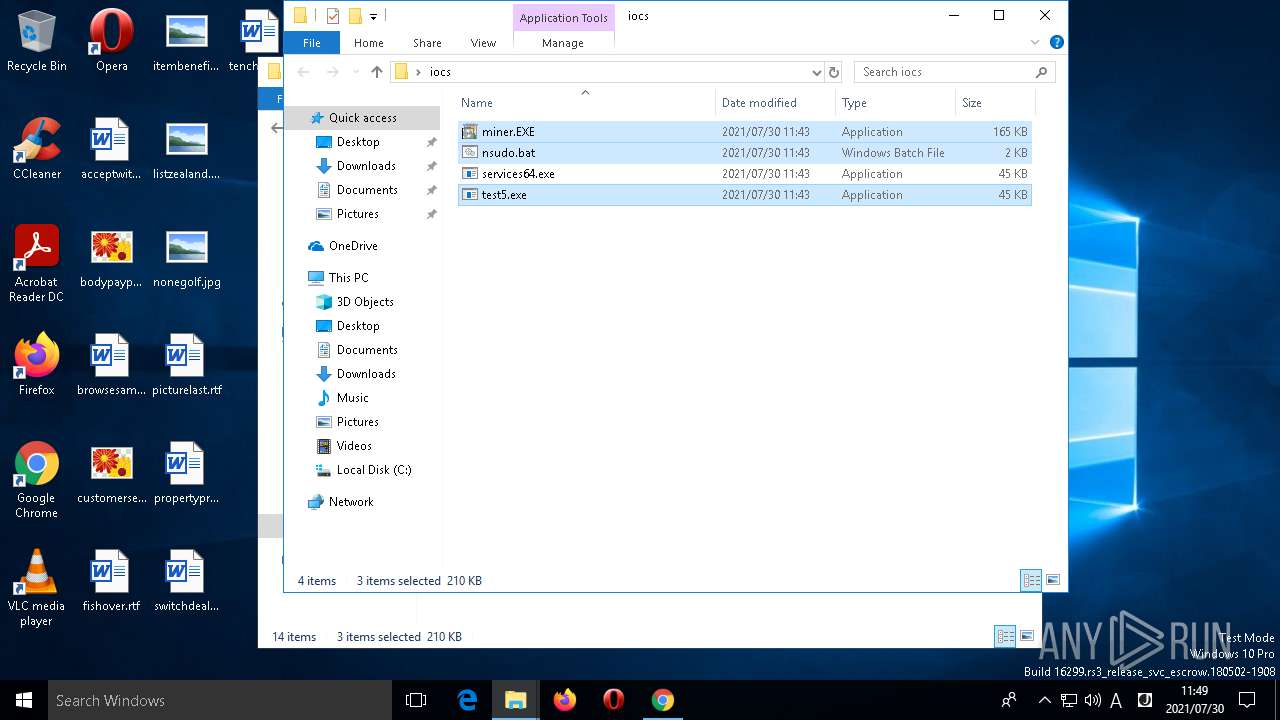
Task: Refresh the iocs folder view
Action: [834, 72]
